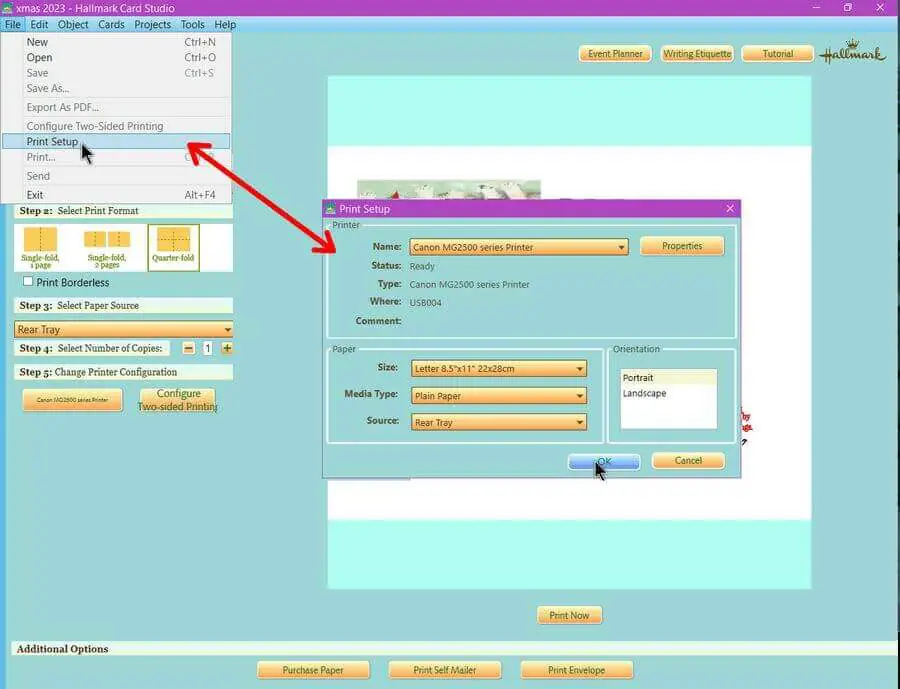Click the Print Envelope button
Viewport: 900px width, 689px height.
(576, 669)
